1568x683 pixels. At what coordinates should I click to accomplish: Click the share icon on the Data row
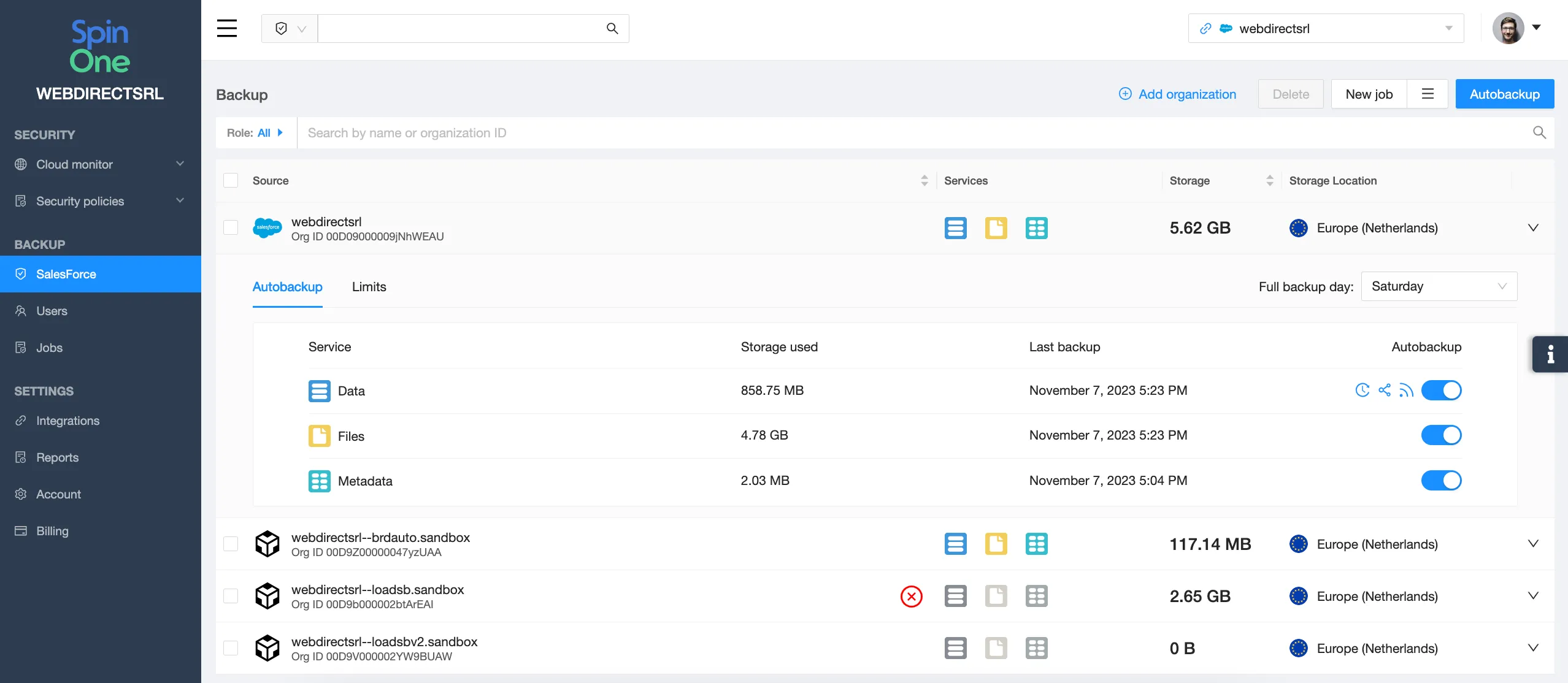click(1385, 390)
